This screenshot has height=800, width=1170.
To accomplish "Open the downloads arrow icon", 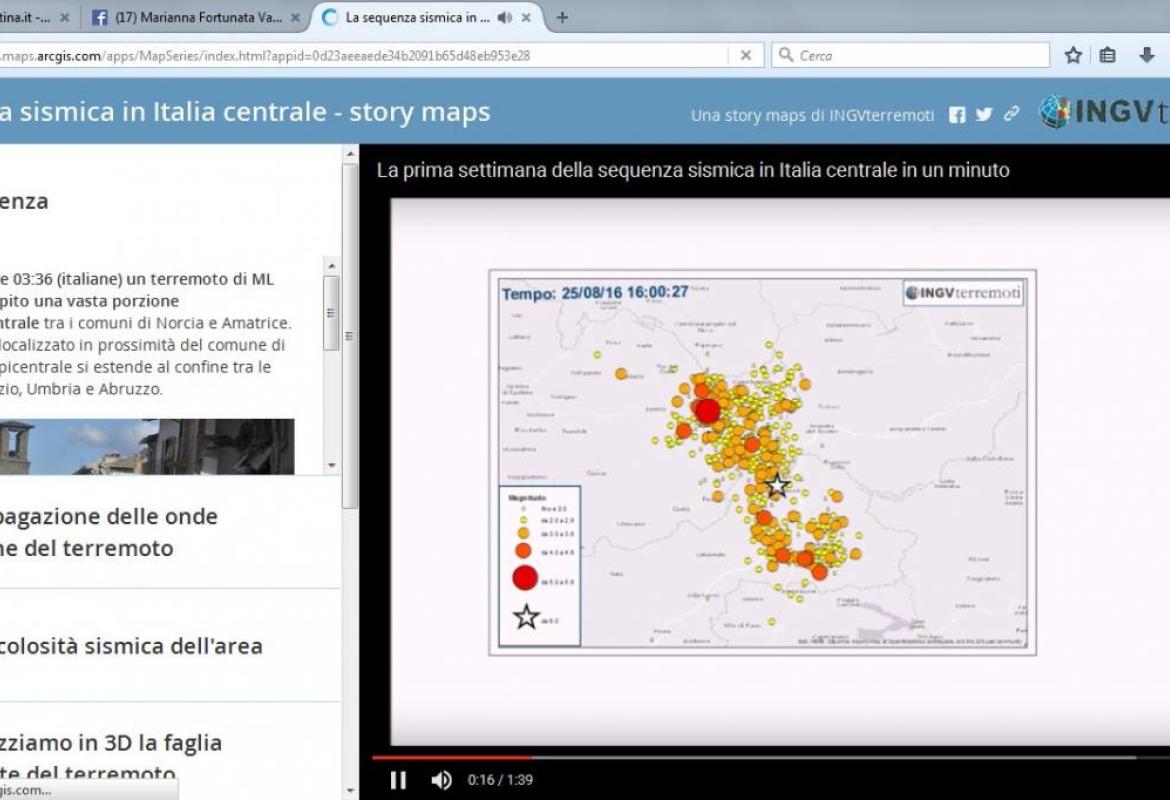I will pyautogui.click(x=1147, y=55).
